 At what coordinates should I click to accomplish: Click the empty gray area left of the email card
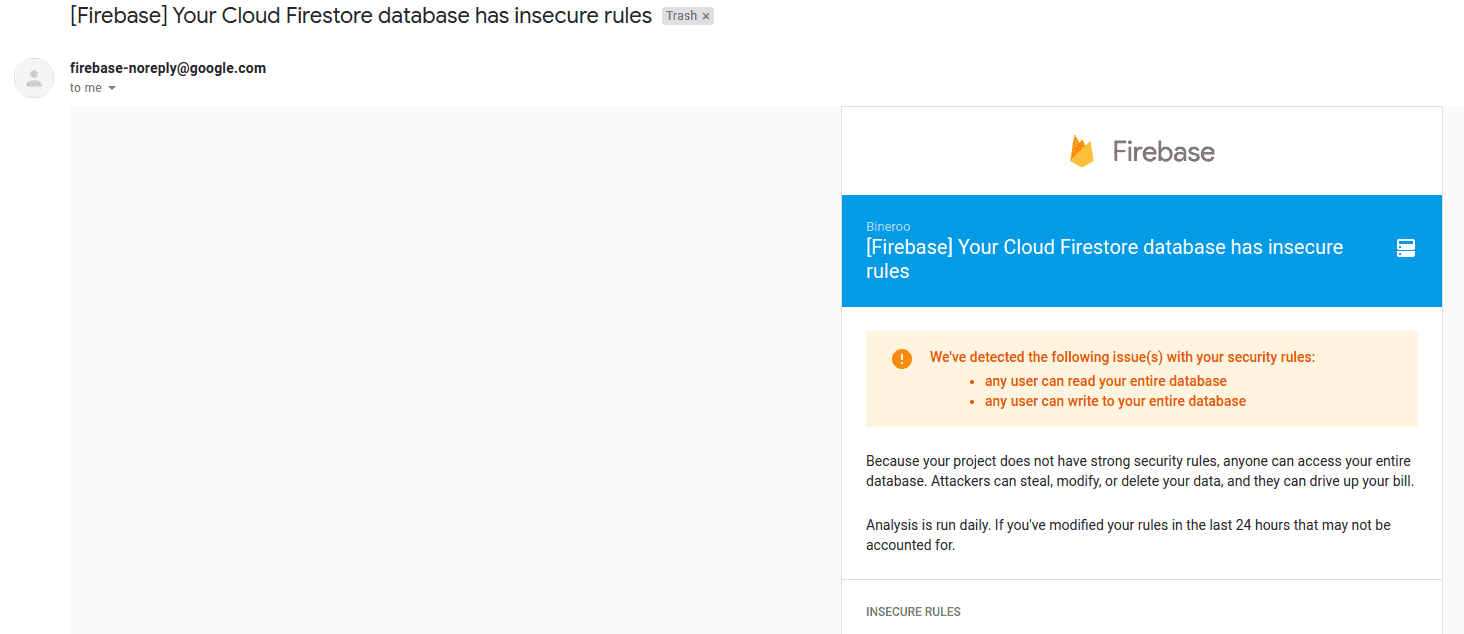(450, 370)
